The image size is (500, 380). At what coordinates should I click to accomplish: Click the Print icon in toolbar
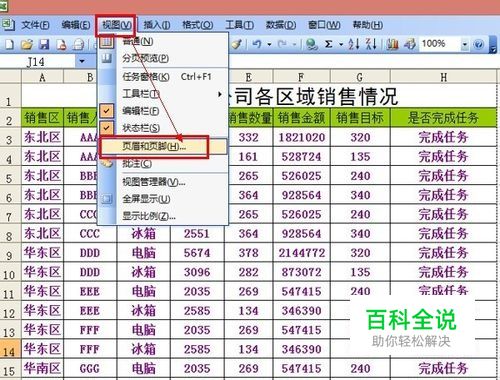click(79, 44)
